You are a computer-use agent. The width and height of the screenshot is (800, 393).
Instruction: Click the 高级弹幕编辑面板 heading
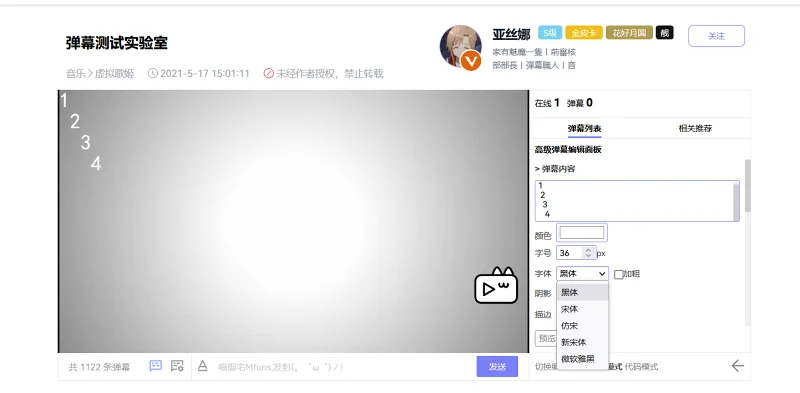pos(568,150)
